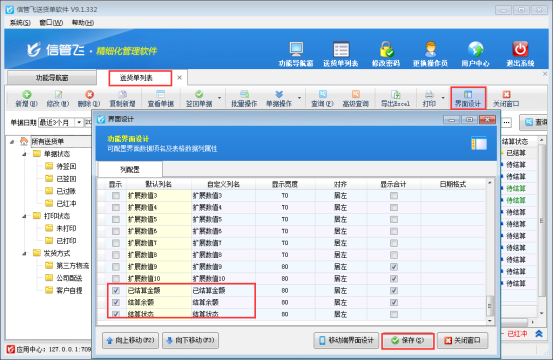Open the 系统(S) menu
Screen dimensions: 553x361
tap(20, 23)
